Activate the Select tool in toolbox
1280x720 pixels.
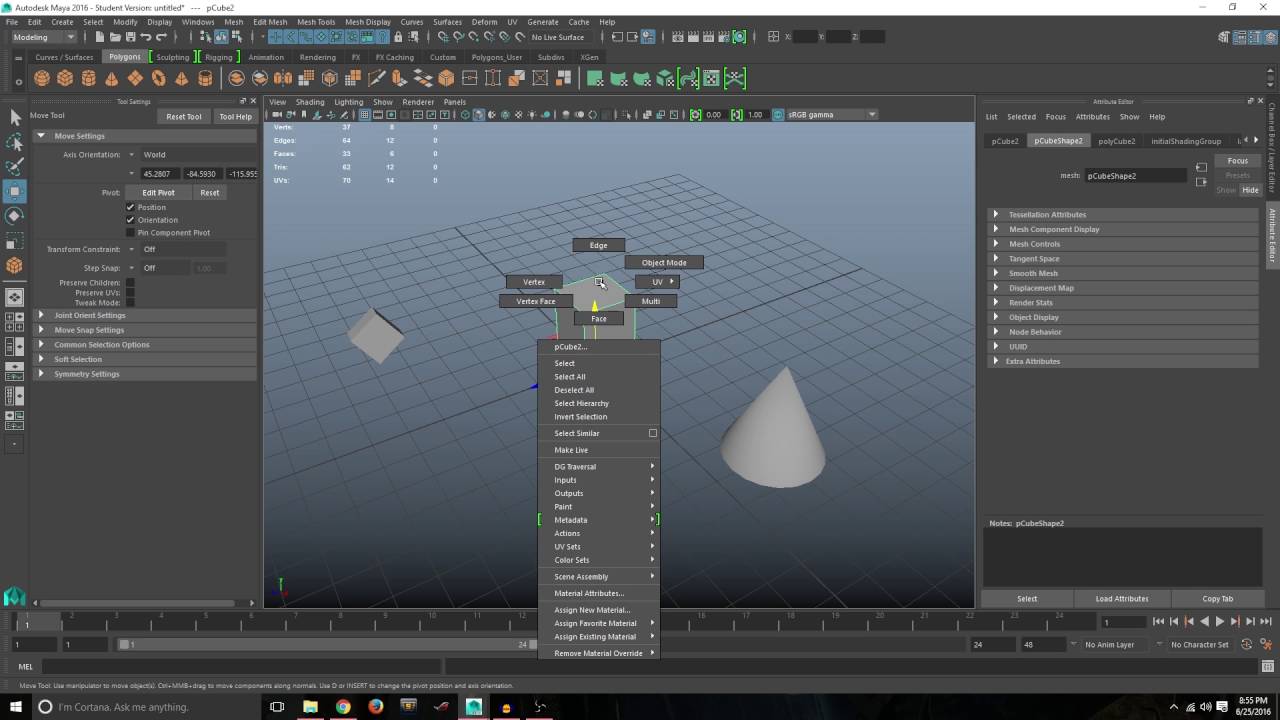[15, 118]
